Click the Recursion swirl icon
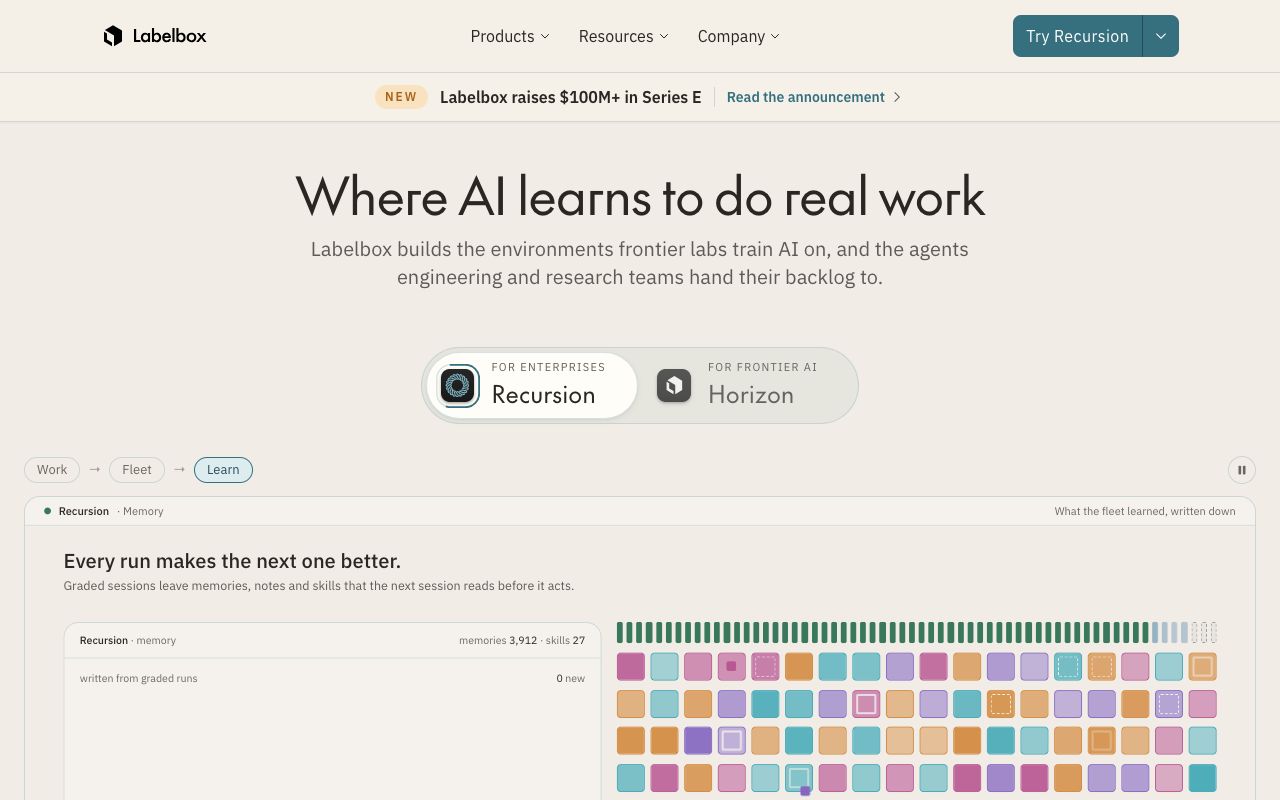1280x800 pixels. [x=458, y=386]
